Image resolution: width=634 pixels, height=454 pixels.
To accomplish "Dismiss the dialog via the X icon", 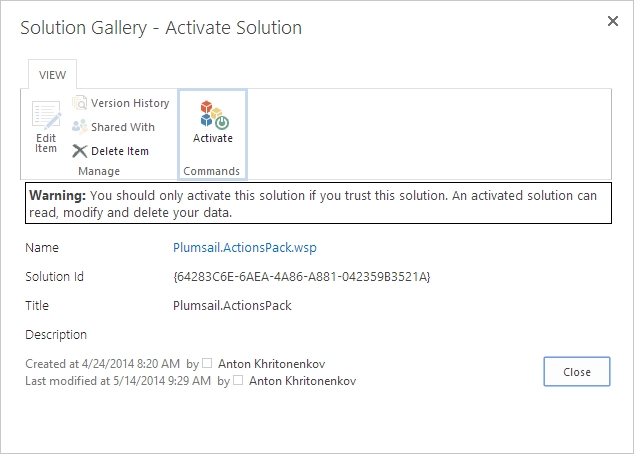I will 613,21.
